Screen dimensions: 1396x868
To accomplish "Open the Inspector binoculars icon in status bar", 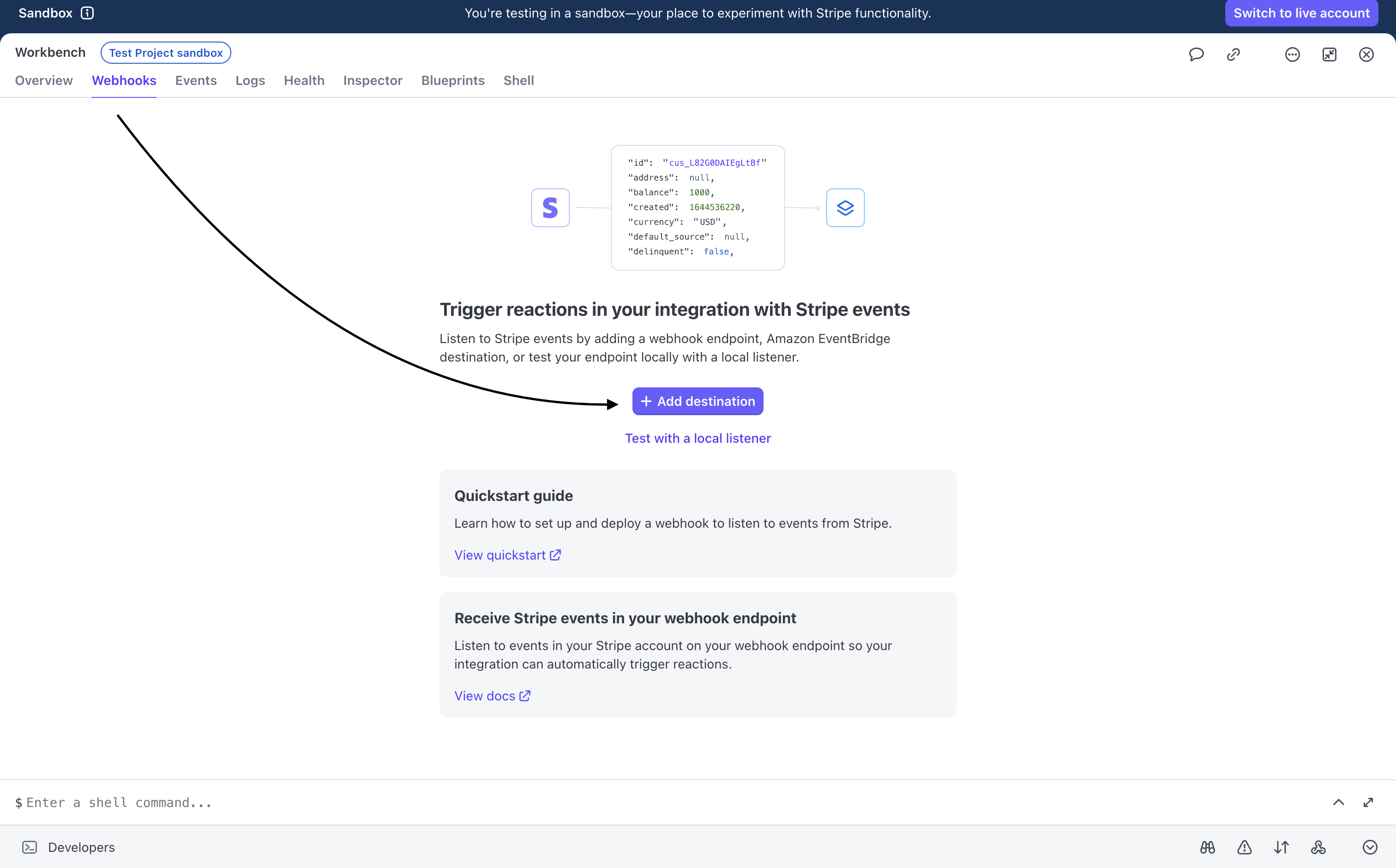I will pos(1207,847).
